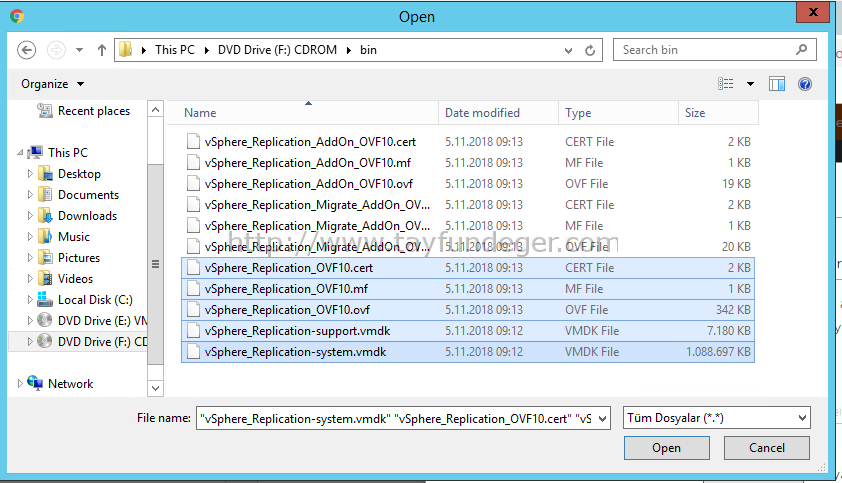The width and height of the screenshot is (842, 483).
Task: Select vSphere_Replication_OVF10.mf file
Action: (468, 289)
